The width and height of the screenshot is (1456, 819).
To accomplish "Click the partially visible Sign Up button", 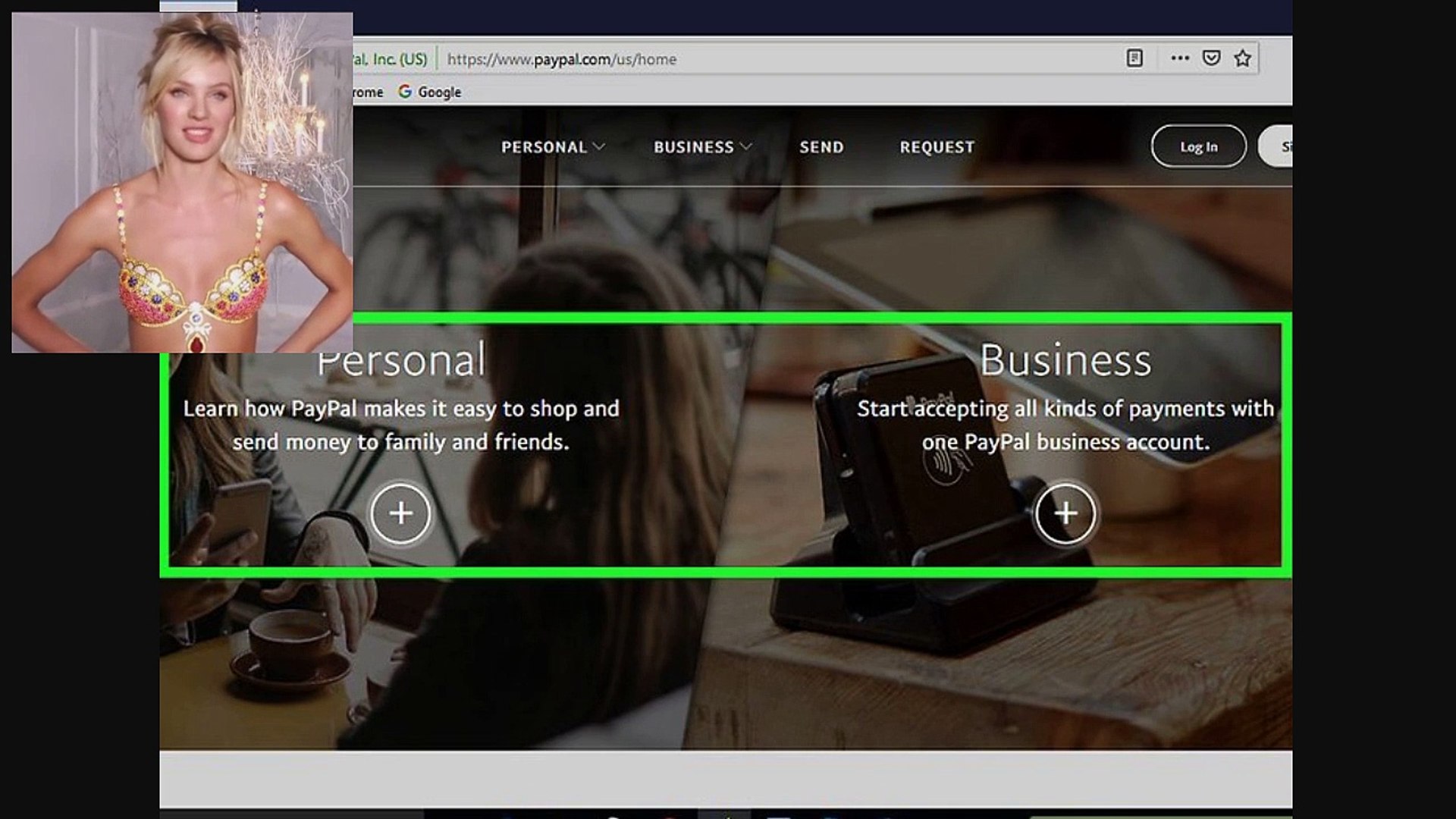I will tap(1278, 146).
